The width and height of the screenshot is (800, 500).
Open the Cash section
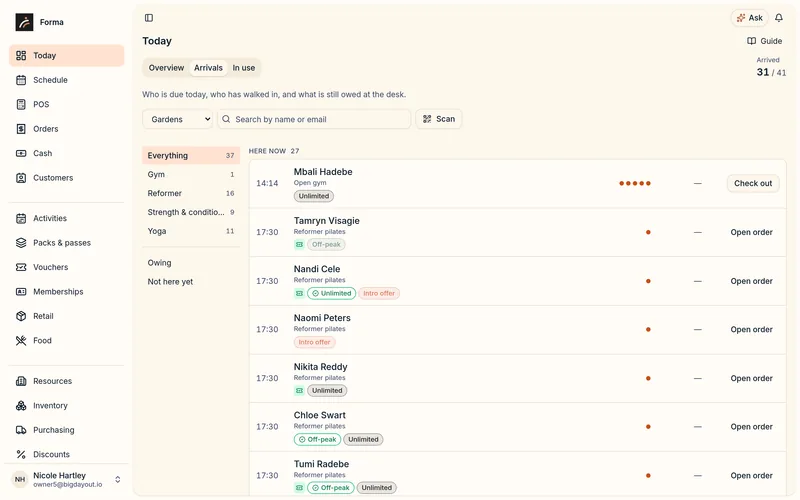click(66, 153)
